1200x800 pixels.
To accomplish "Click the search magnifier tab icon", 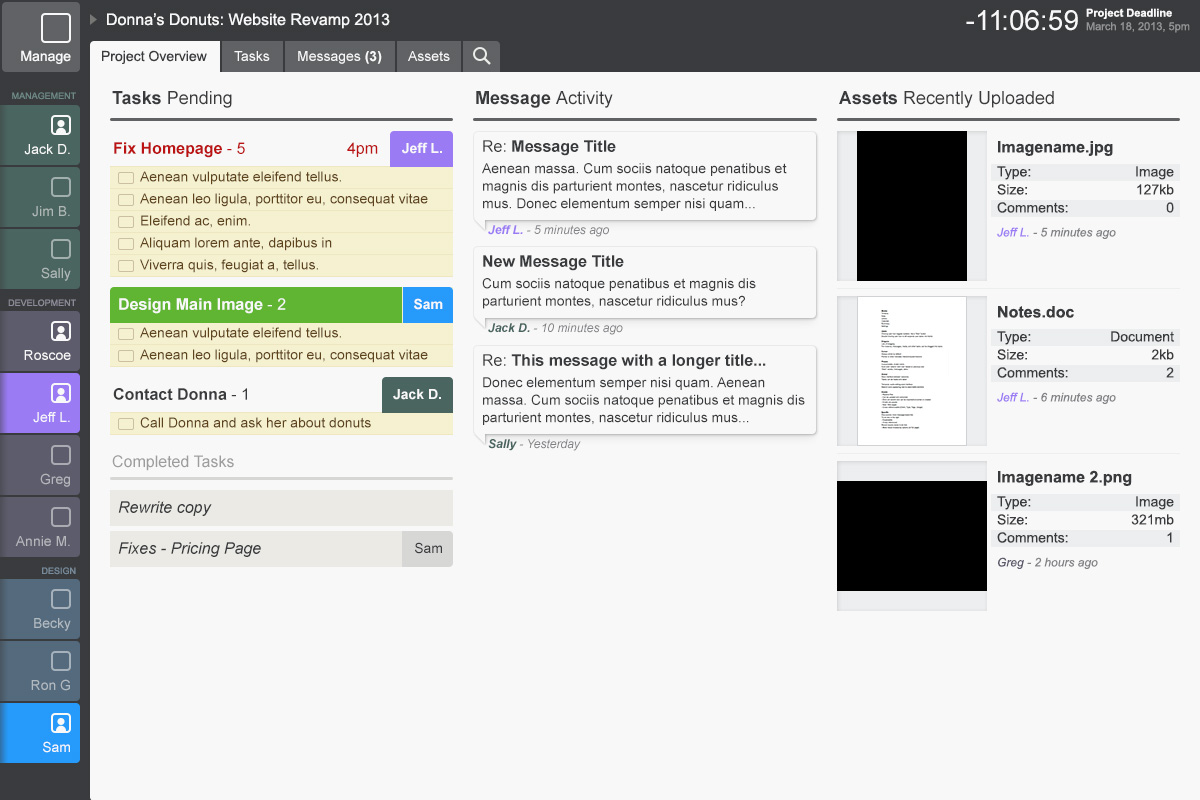I will click(x=481, y=56).
